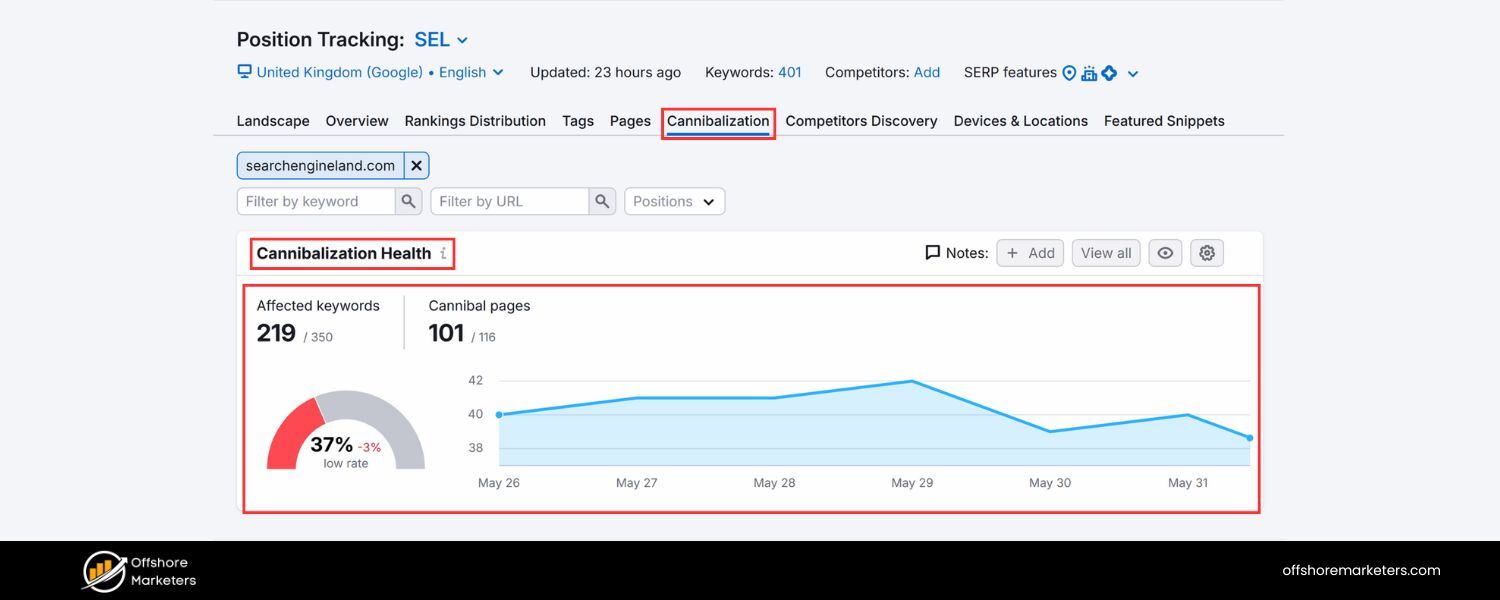Open chart settings via gear icon

tap(1206, 252)
